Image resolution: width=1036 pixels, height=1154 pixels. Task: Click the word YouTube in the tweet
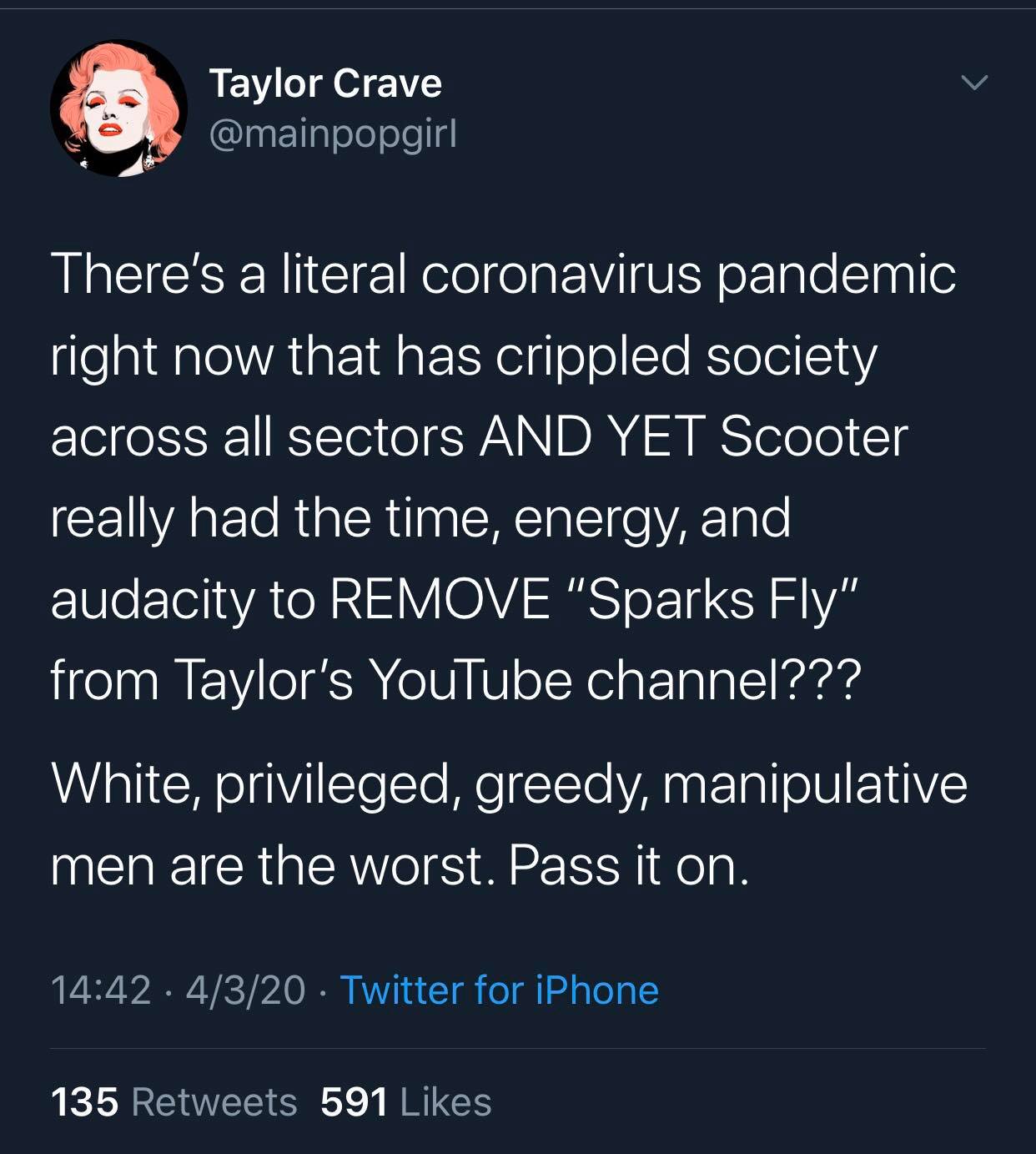coord(470,680)
